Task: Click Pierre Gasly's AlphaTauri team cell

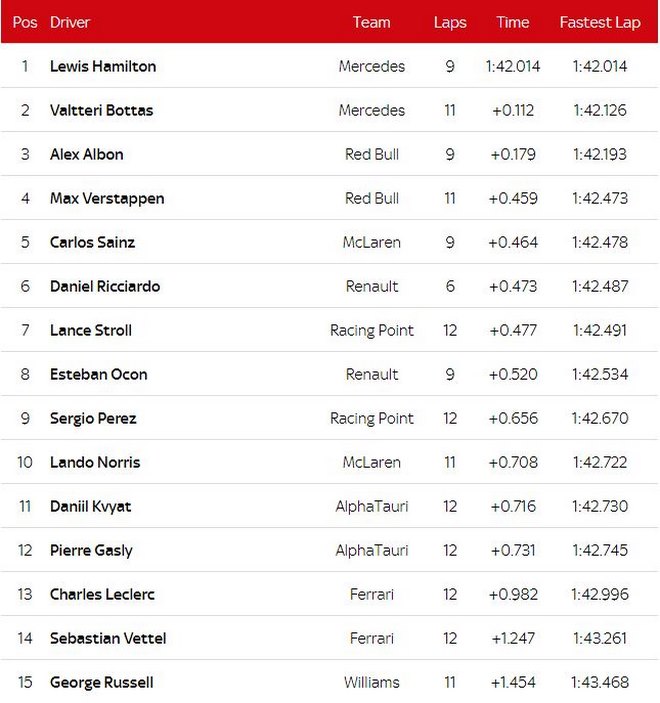Action: 372,550
